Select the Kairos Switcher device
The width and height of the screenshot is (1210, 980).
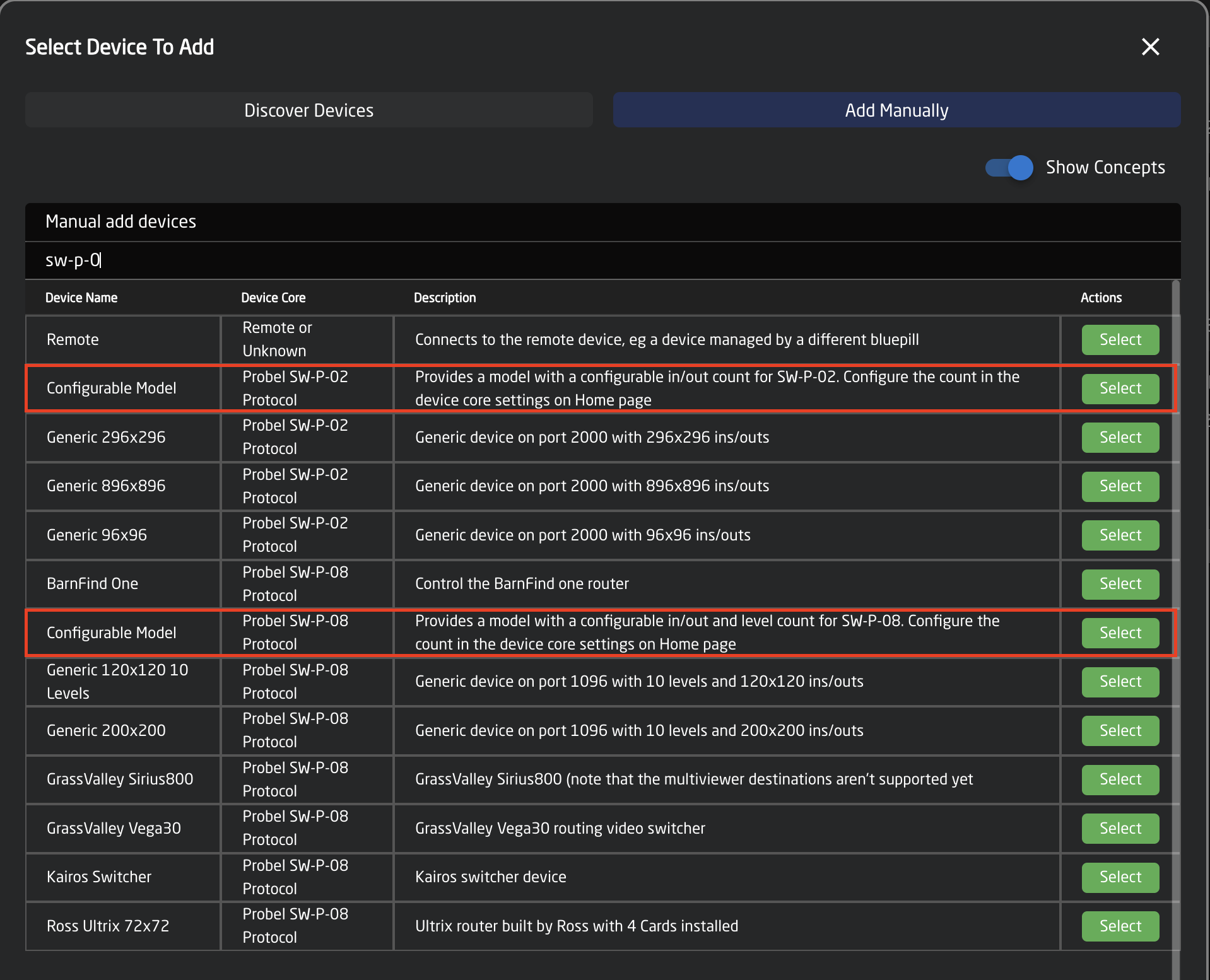1120,877
